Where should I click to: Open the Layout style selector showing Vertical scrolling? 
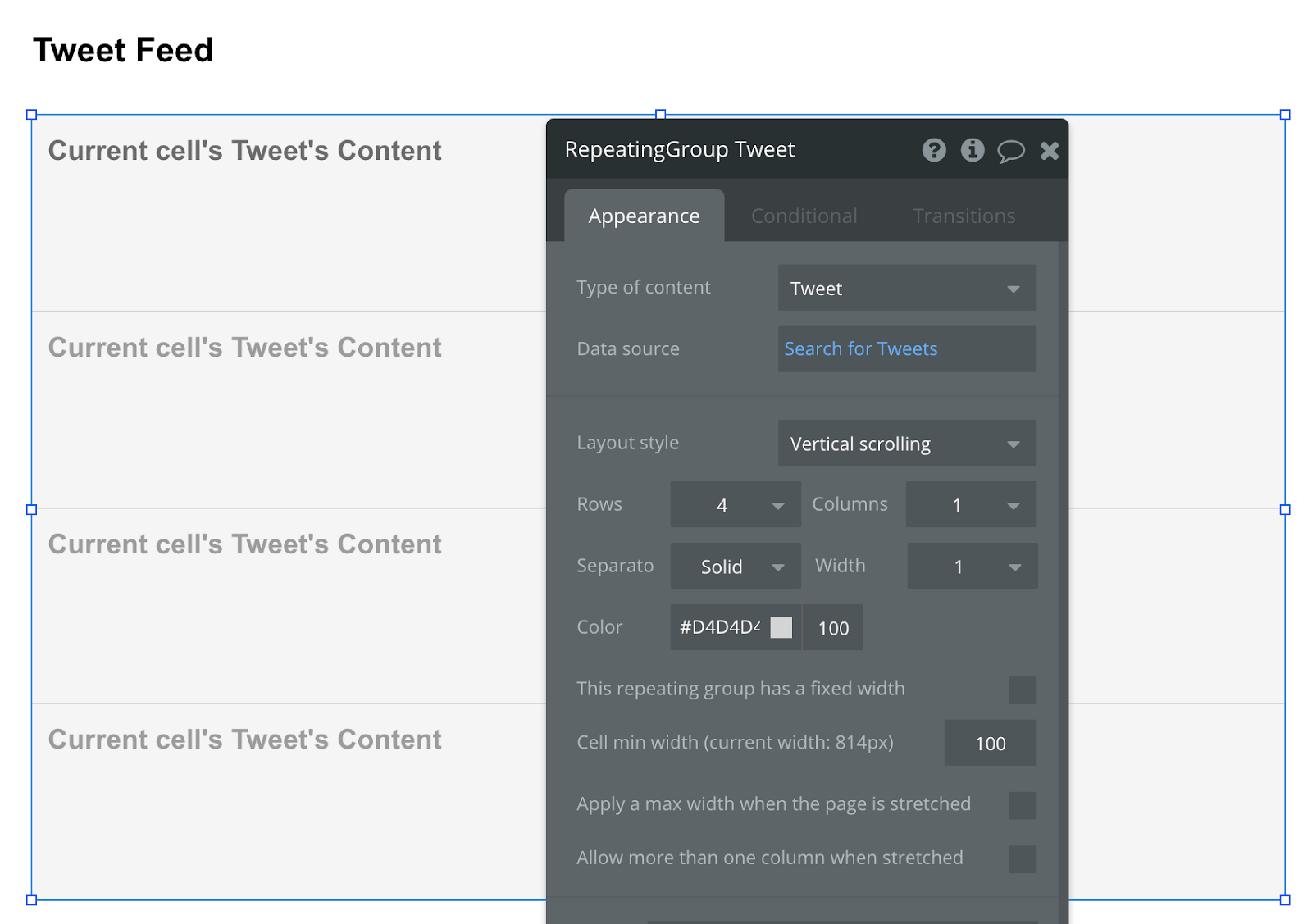(906, 443)
